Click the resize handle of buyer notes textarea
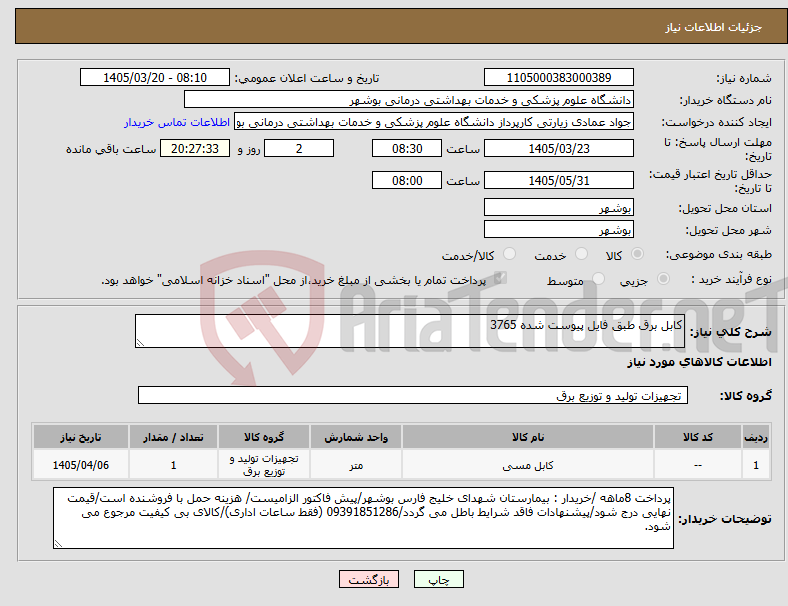This screenshot has height=606, width=788. coord(58,544)
